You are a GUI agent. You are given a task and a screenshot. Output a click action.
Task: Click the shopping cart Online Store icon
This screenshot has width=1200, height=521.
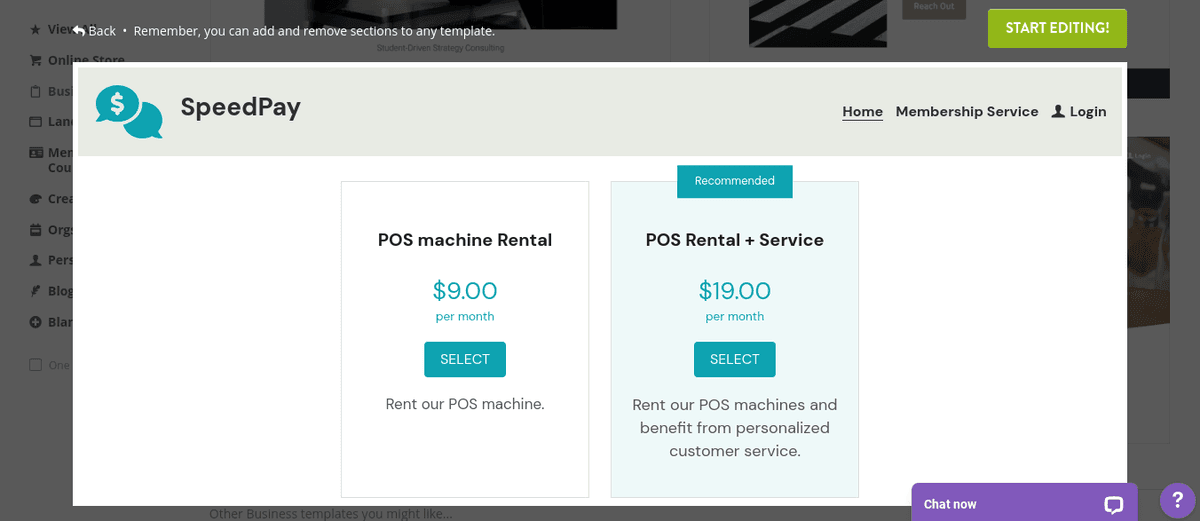[x=36, y=60]
